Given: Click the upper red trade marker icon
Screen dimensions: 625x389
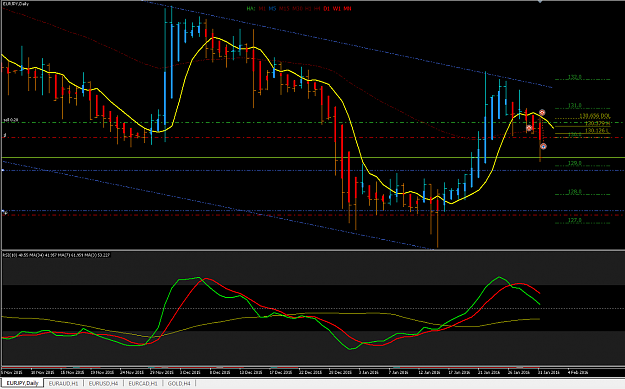Looking at the screenshot, I should [542, 113].
